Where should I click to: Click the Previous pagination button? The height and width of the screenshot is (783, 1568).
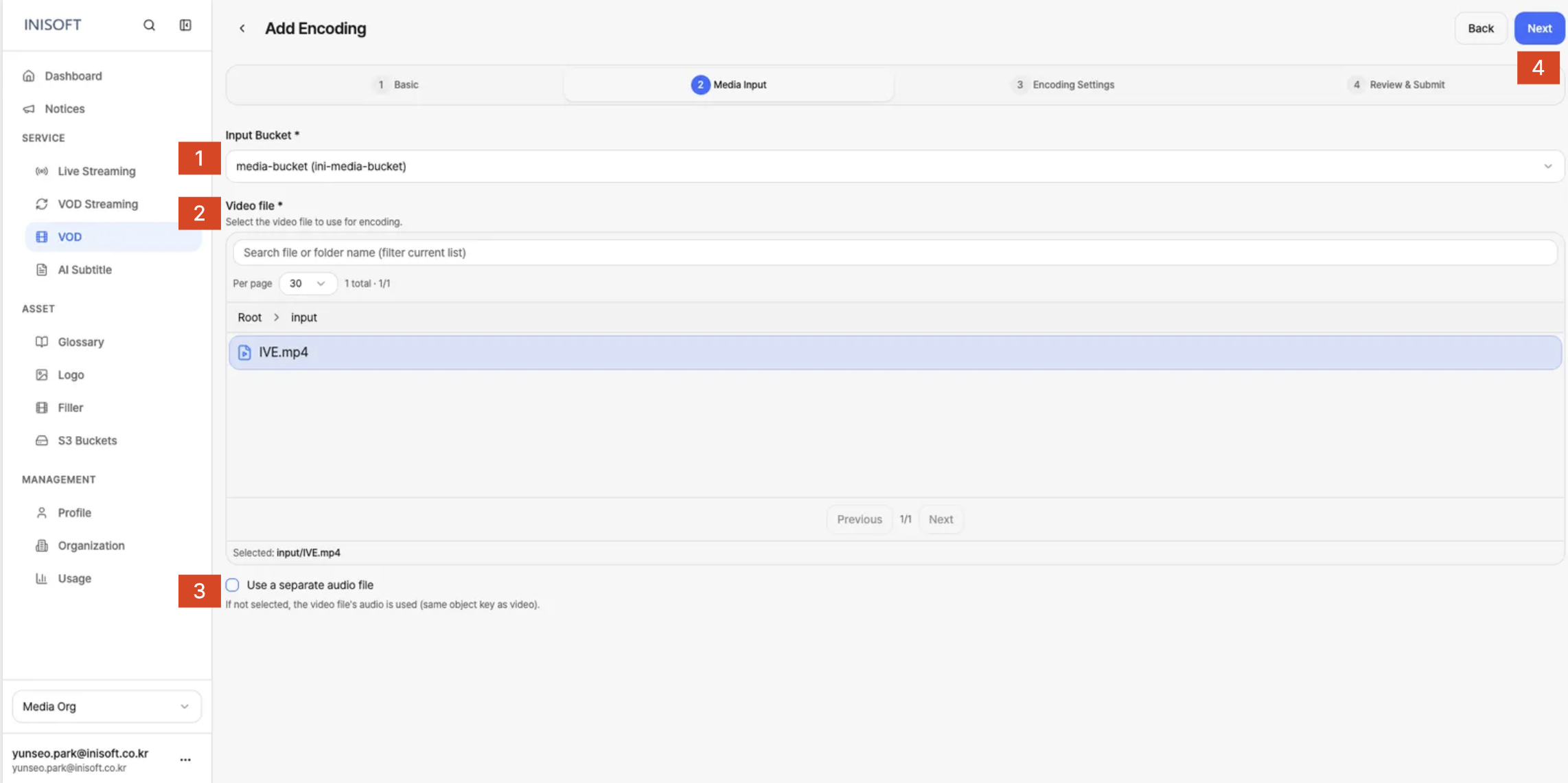859,520
